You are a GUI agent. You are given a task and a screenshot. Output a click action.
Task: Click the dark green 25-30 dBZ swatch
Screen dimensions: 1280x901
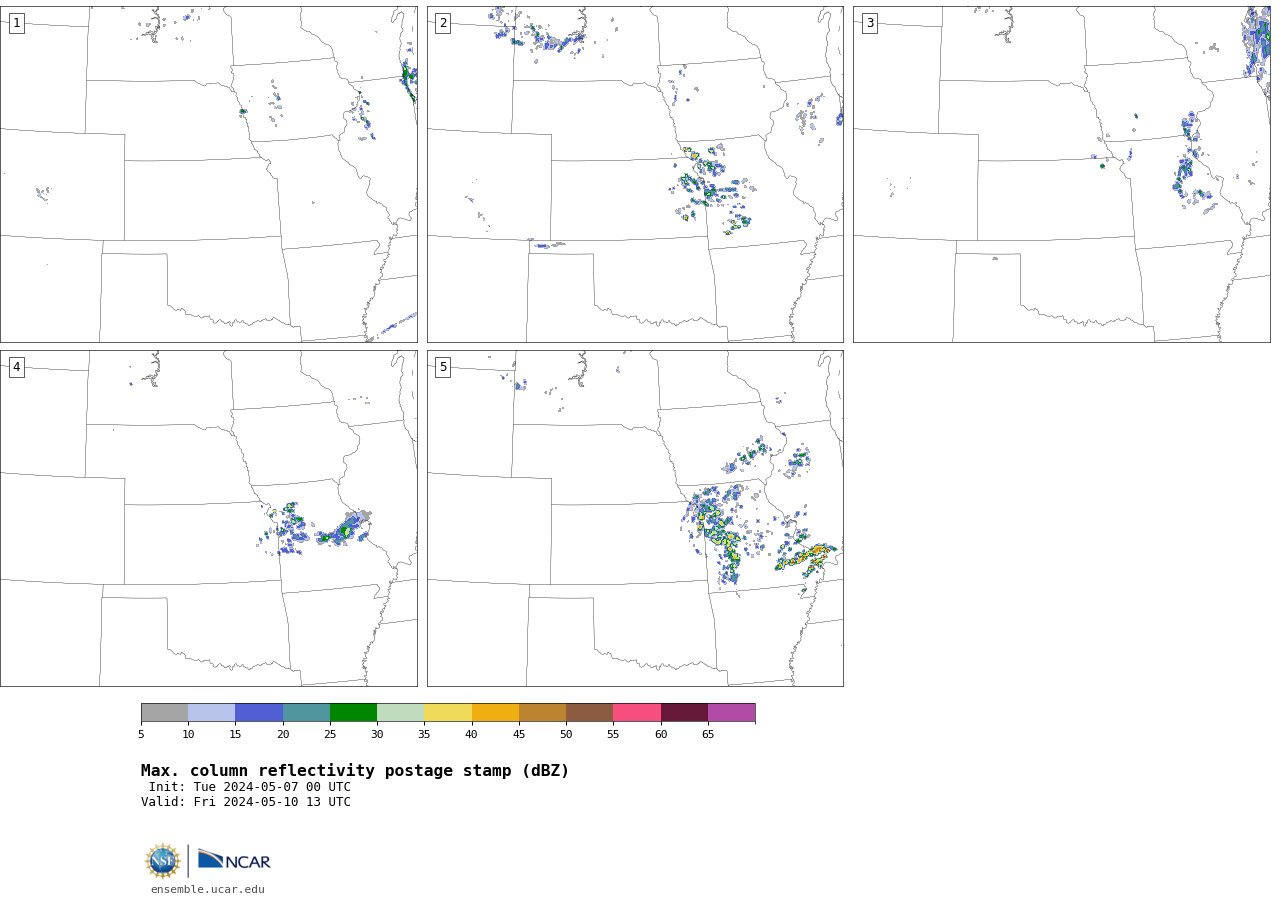tap(353, 712)
